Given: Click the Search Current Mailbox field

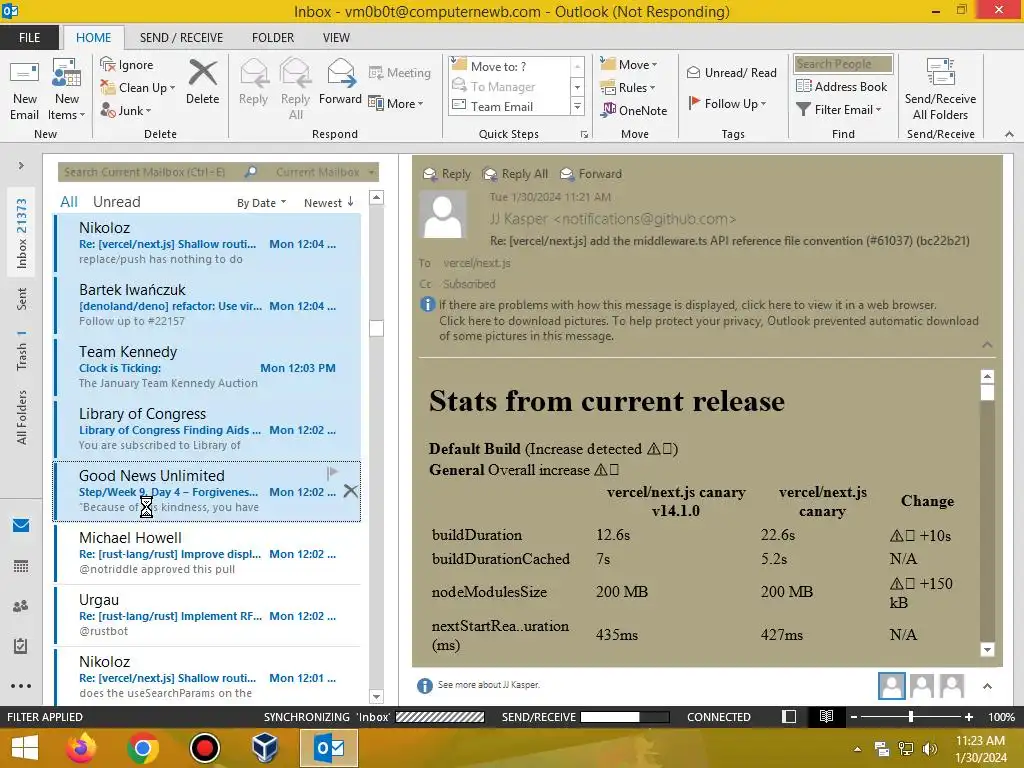Looking at the screenshot, I should point(152,172).
